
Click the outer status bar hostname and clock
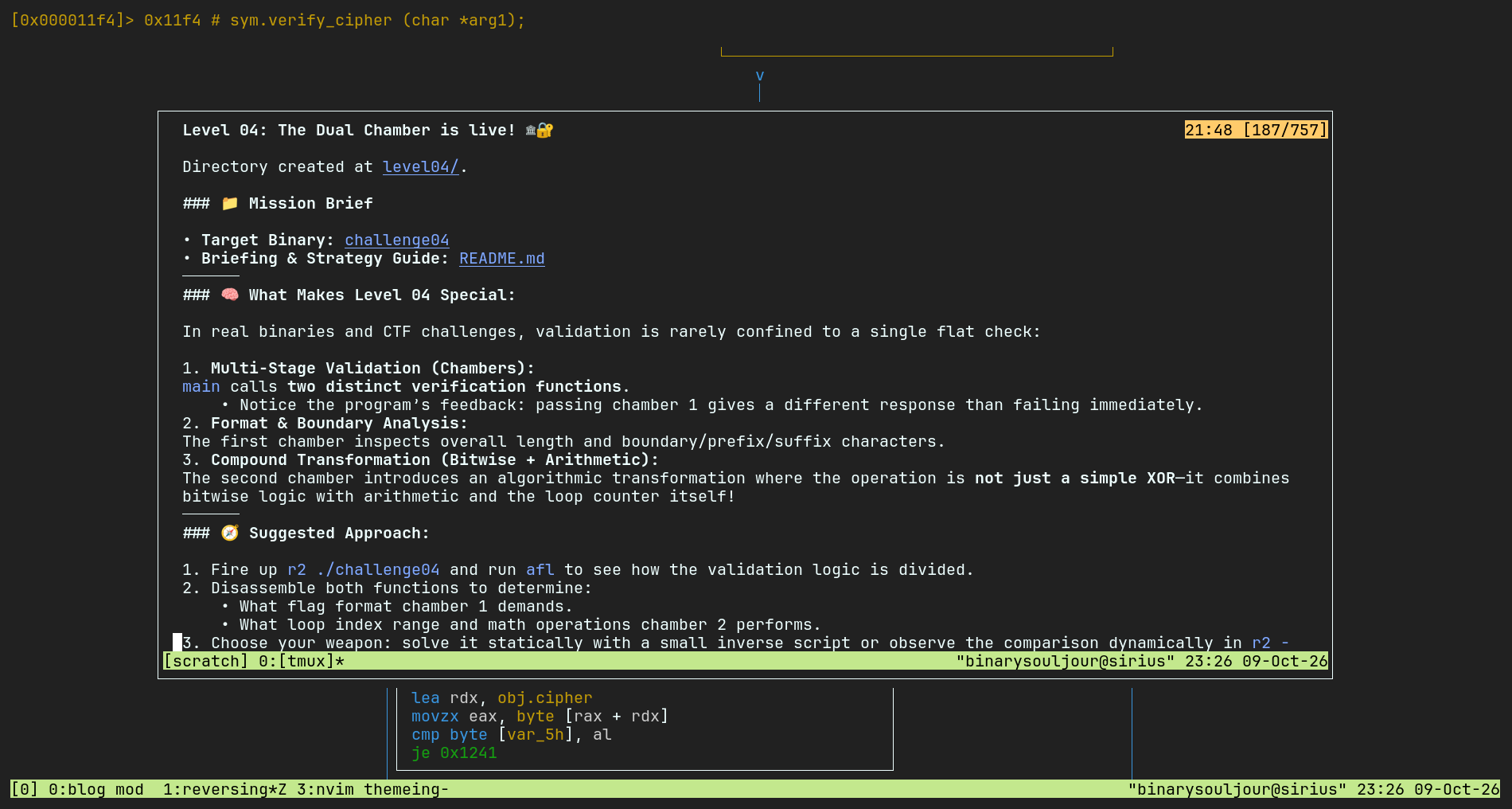1314,789
